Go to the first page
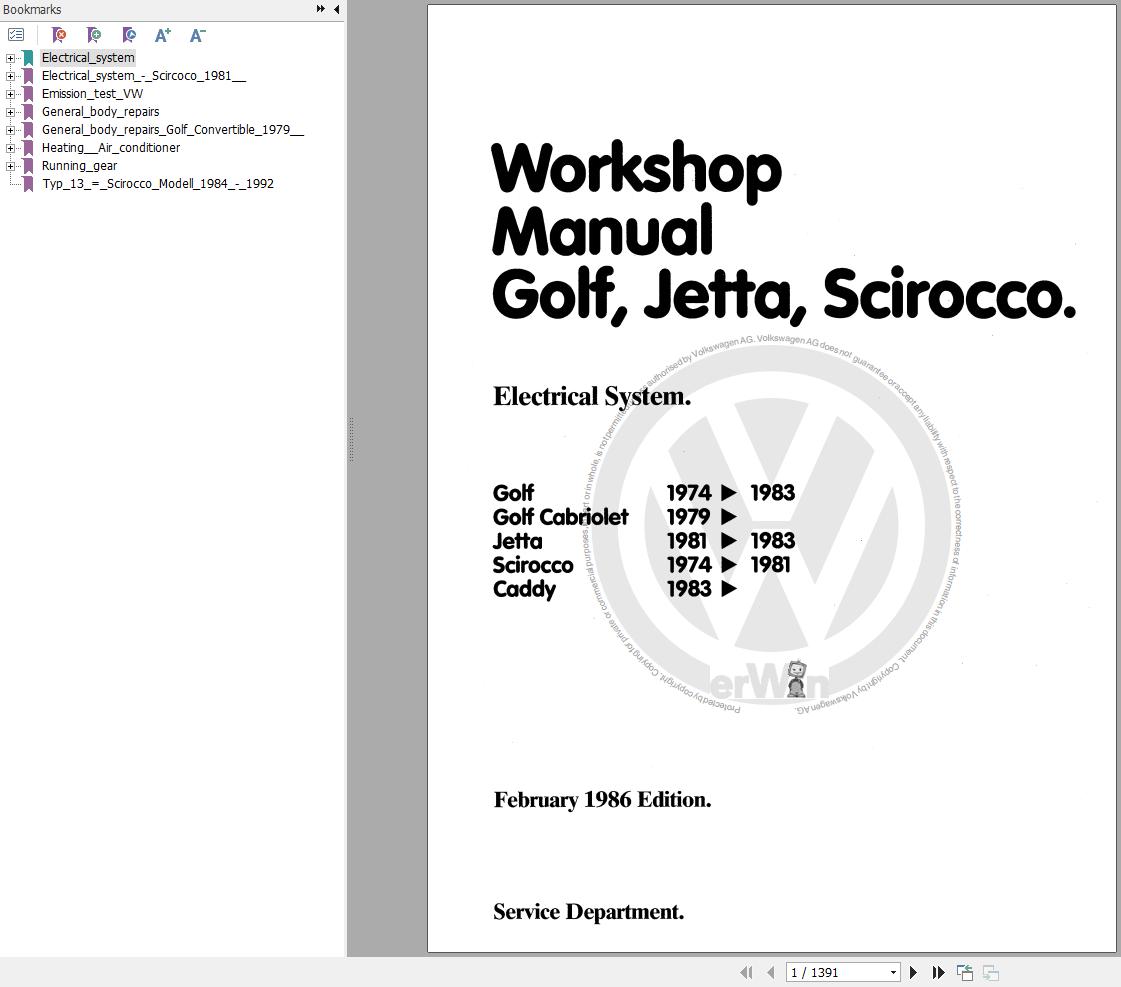The width and height of the screenshot is (1121, 987). coord(746,972)
